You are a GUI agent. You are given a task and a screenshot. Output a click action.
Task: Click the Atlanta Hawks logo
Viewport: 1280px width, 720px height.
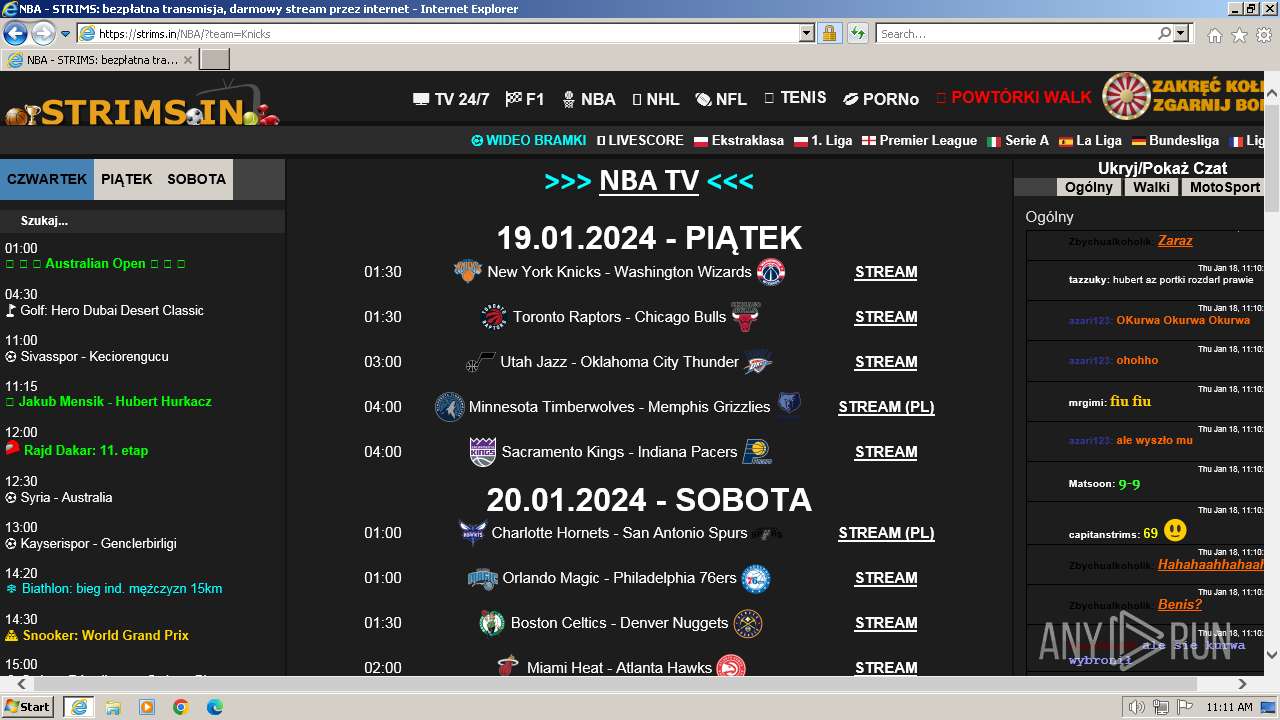pyautogui.click(x=731, y=667)
